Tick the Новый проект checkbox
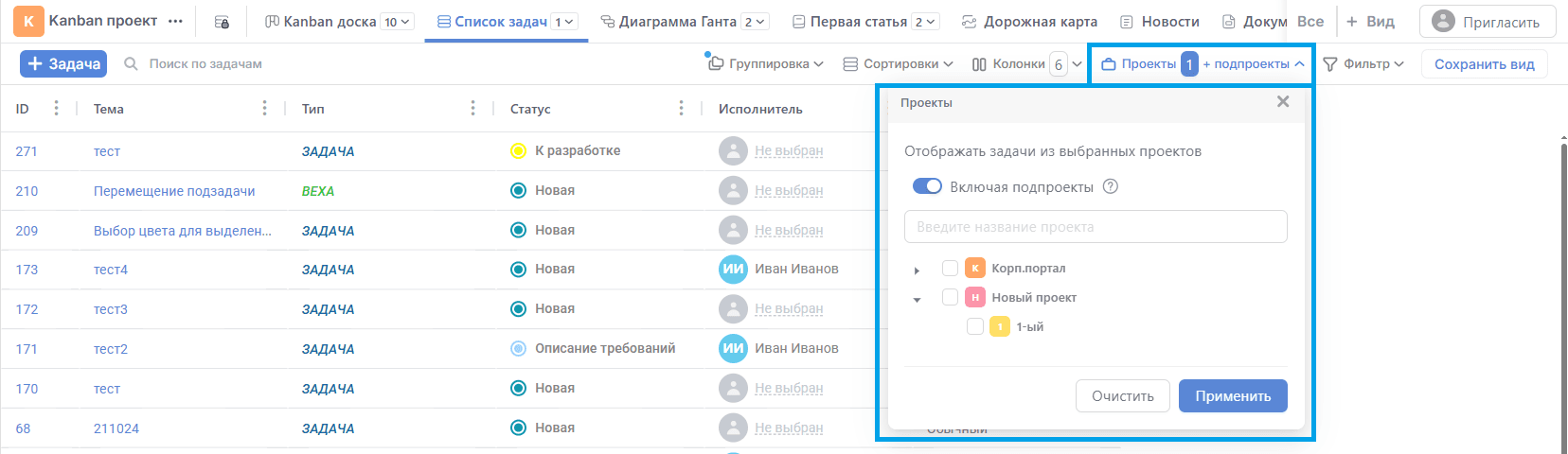Image resolution: width=1568 pixels, height=454 pixels. click(x=950, y=298)
